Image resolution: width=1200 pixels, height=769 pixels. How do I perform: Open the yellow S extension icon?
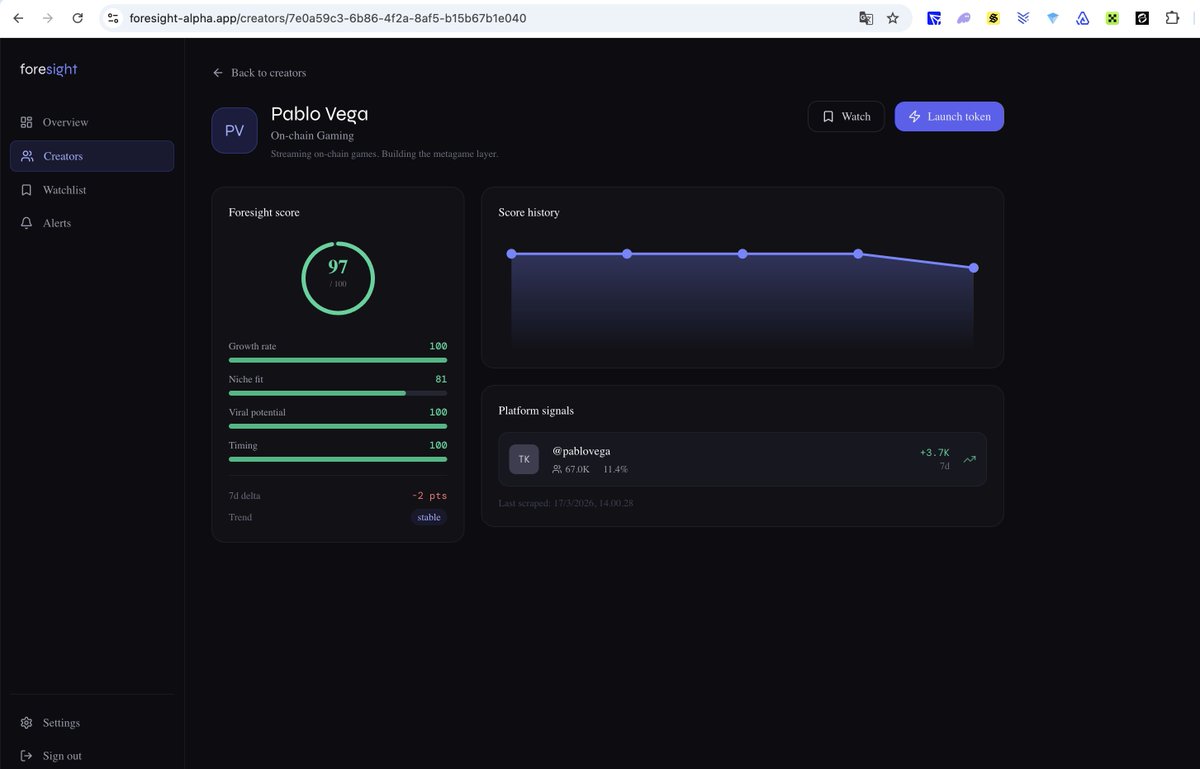click(993, 18)
